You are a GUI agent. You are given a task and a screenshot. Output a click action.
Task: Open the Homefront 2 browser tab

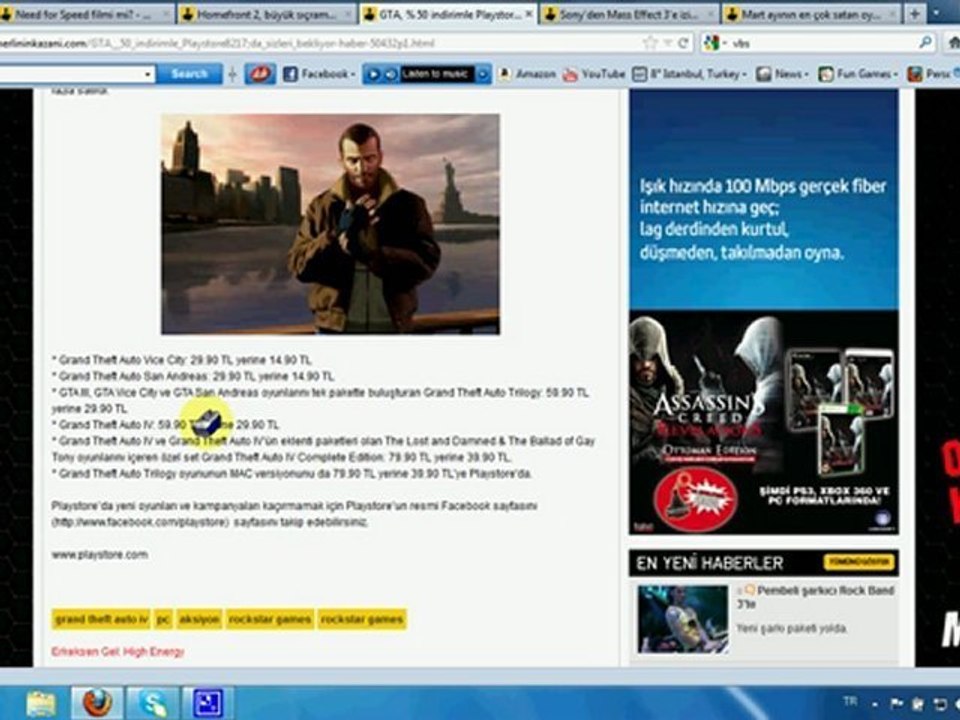pyautogui.click(x=267, y=14)
